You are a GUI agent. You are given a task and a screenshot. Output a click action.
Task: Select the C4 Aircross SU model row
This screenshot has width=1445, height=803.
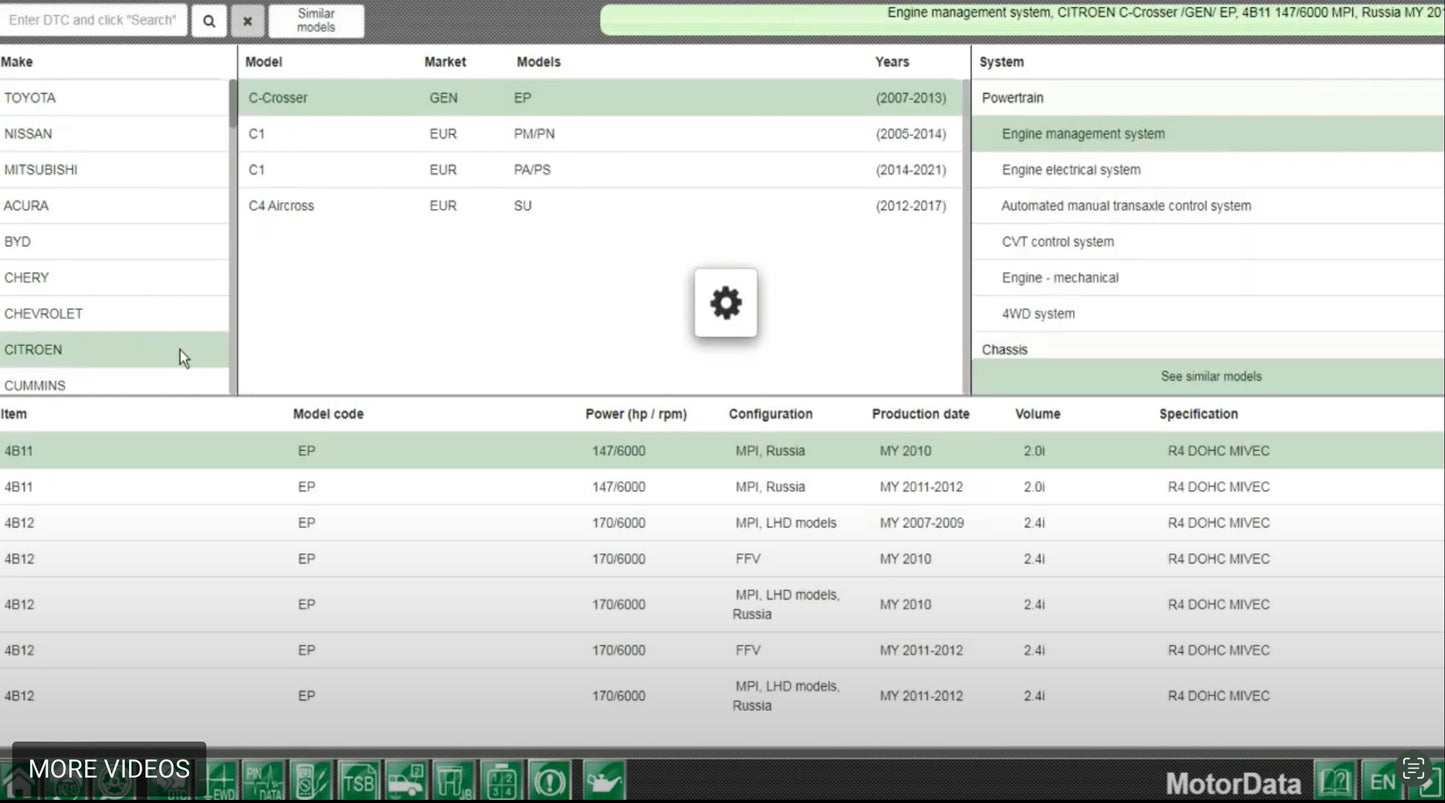tap(600, 206)
